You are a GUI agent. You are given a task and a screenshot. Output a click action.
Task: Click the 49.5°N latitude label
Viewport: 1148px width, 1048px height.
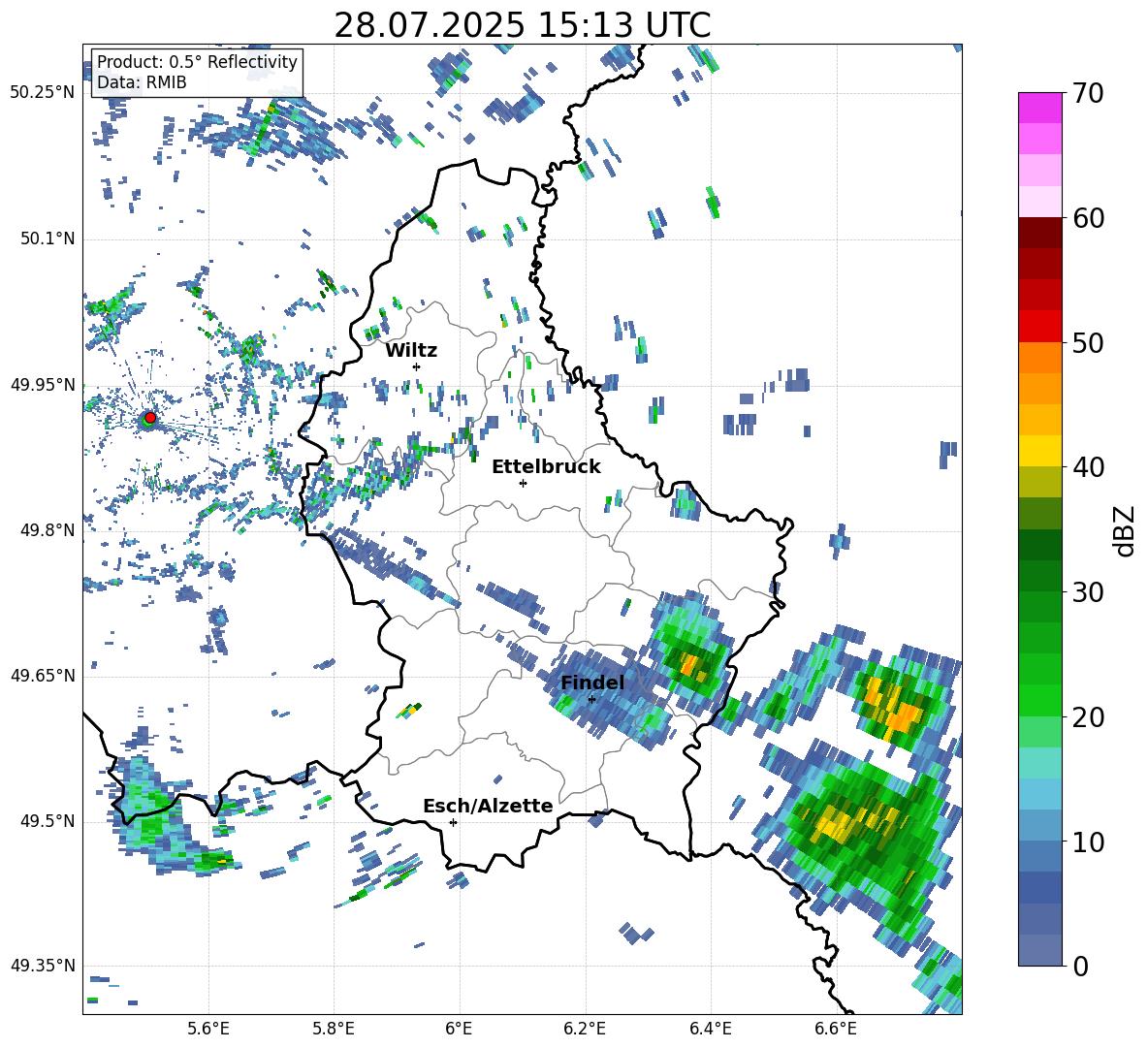pyautogui.click(x=48, y=821)
